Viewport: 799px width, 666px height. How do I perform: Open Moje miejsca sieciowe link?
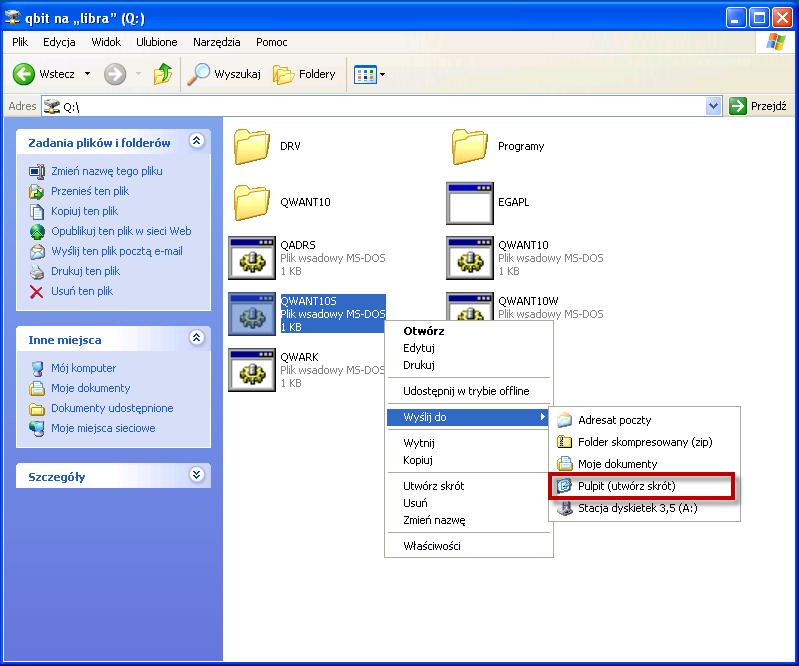tap(103, 428)
